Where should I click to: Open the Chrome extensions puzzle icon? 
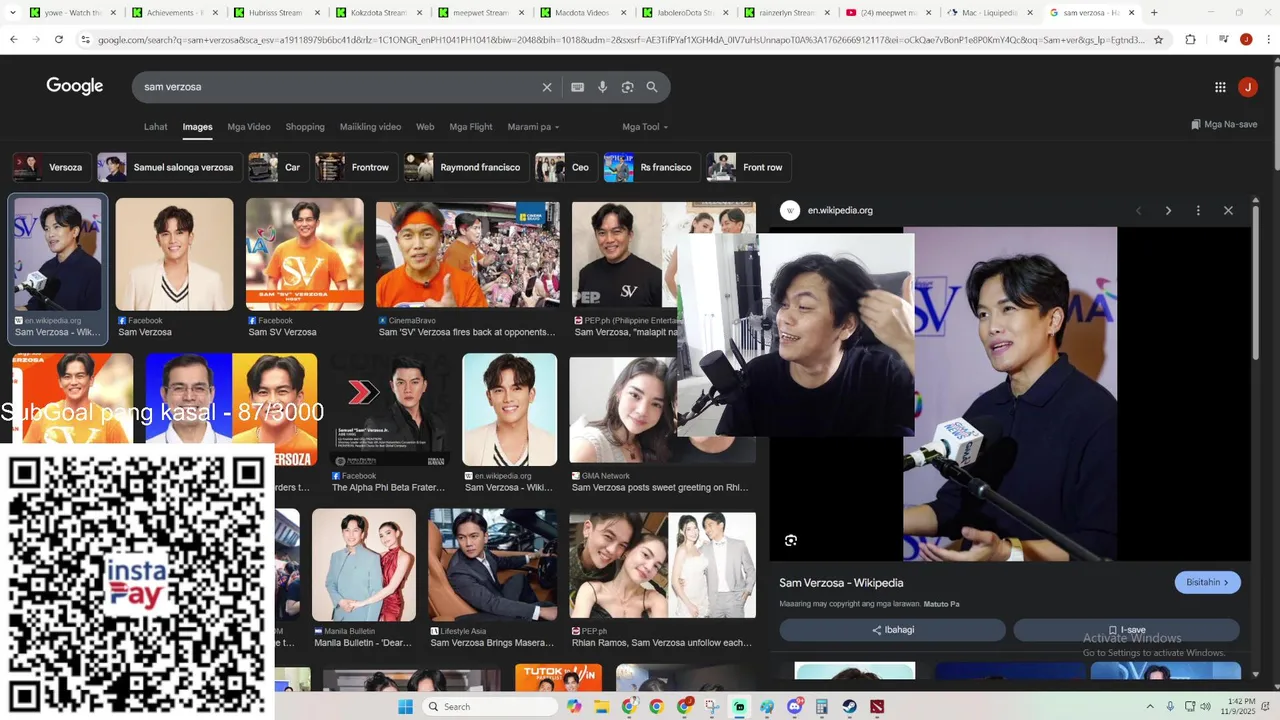click(1190, 39)
